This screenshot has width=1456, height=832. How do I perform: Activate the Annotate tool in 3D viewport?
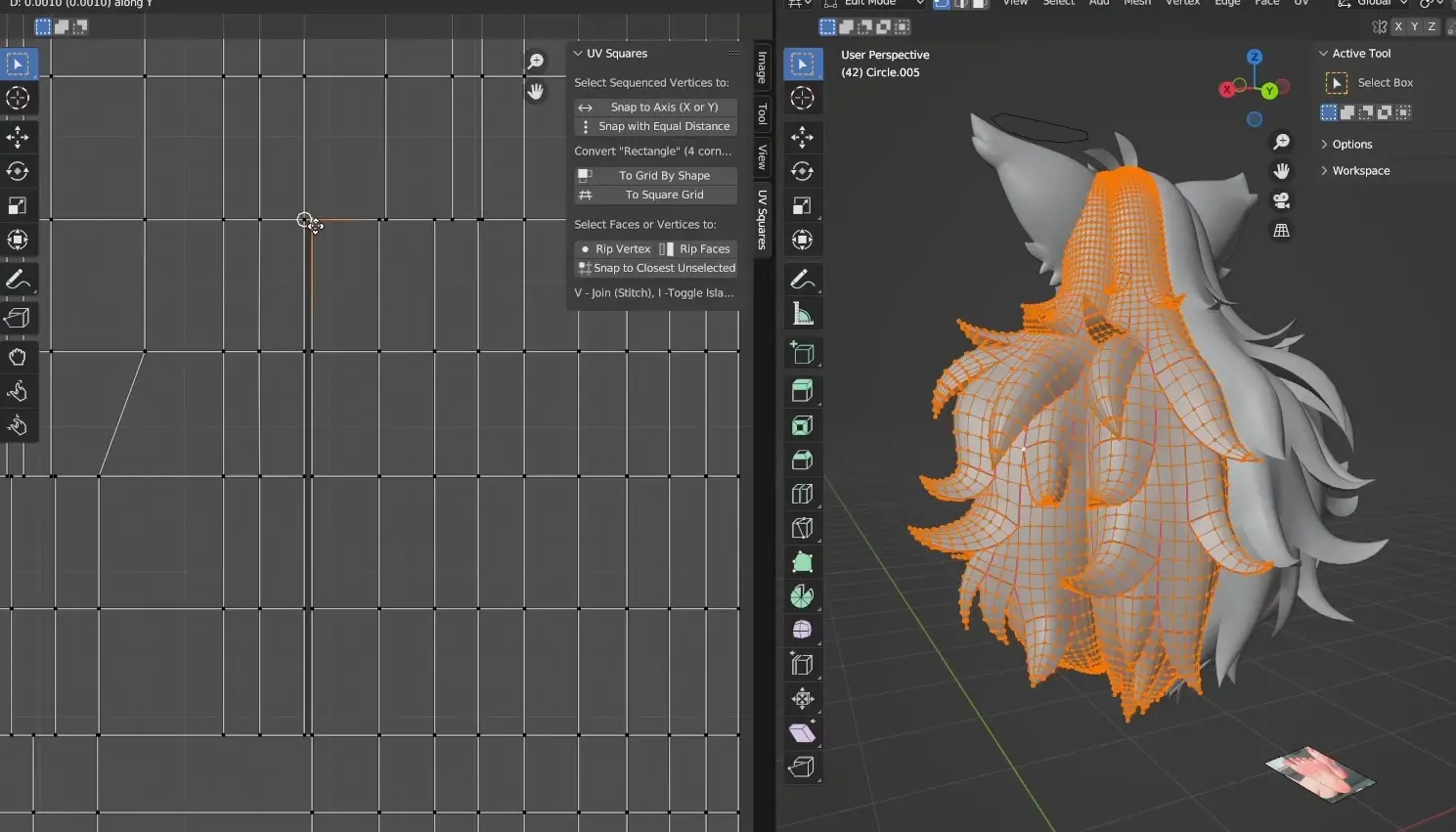[802, 280]
